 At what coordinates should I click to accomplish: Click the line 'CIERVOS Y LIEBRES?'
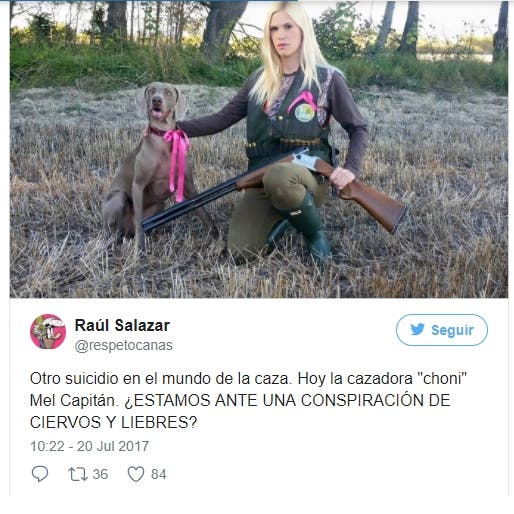pos(114,422)
